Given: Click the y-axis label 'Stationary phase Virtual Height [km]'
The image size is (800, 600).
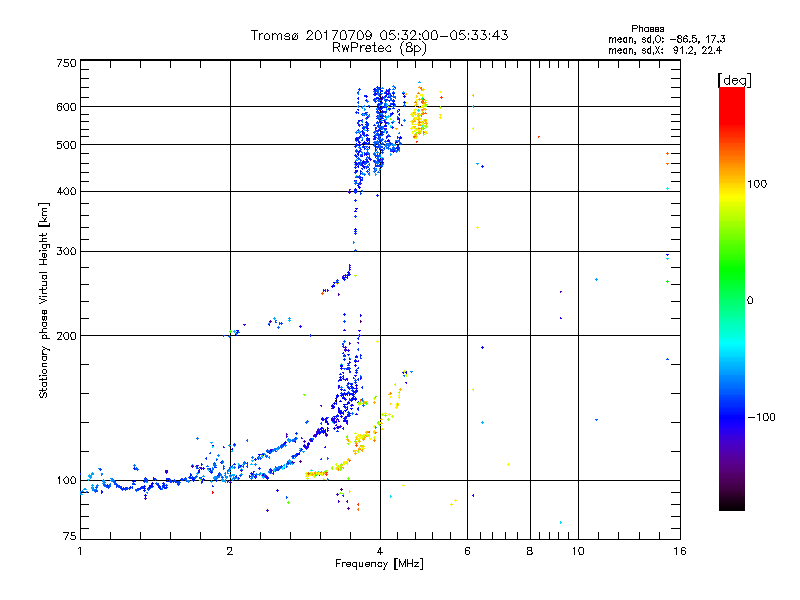Looking at the screenshot, I should pos(43,301).
